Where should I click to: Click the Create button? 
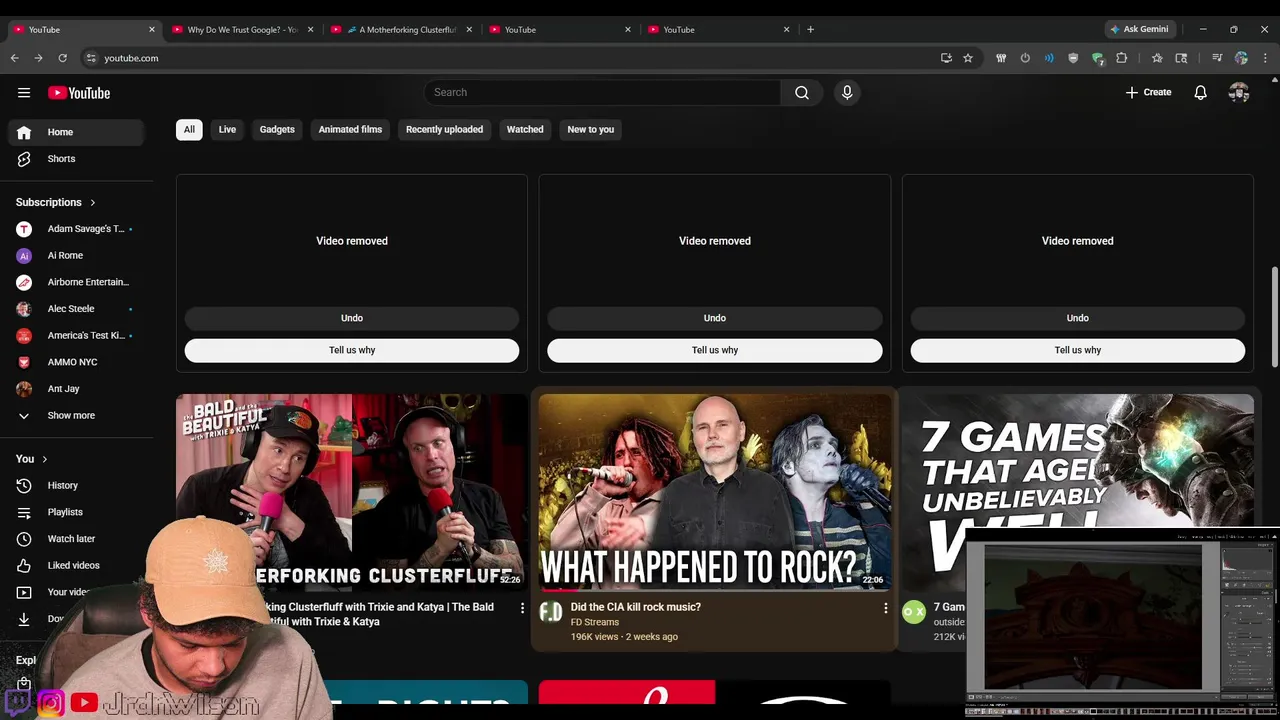1148,92
